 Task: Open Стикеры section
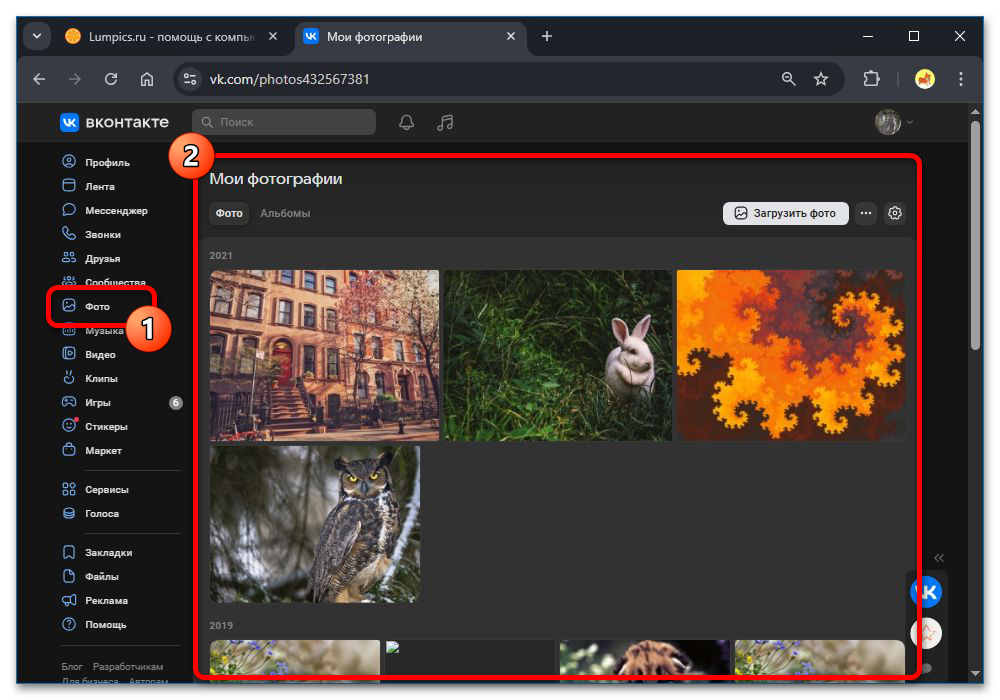pos(95,426)
